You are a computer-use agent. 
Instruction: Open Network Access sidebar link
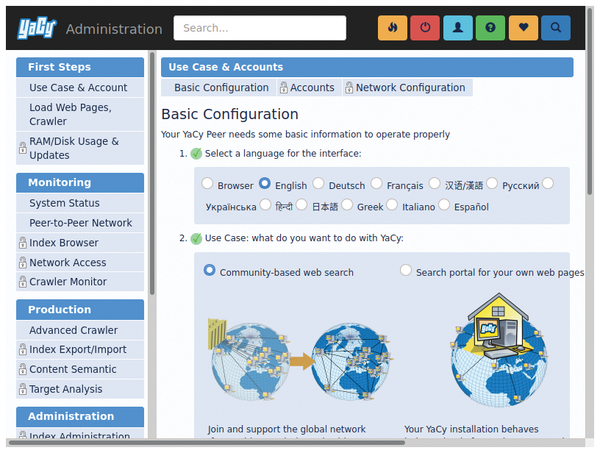[80, 263]
